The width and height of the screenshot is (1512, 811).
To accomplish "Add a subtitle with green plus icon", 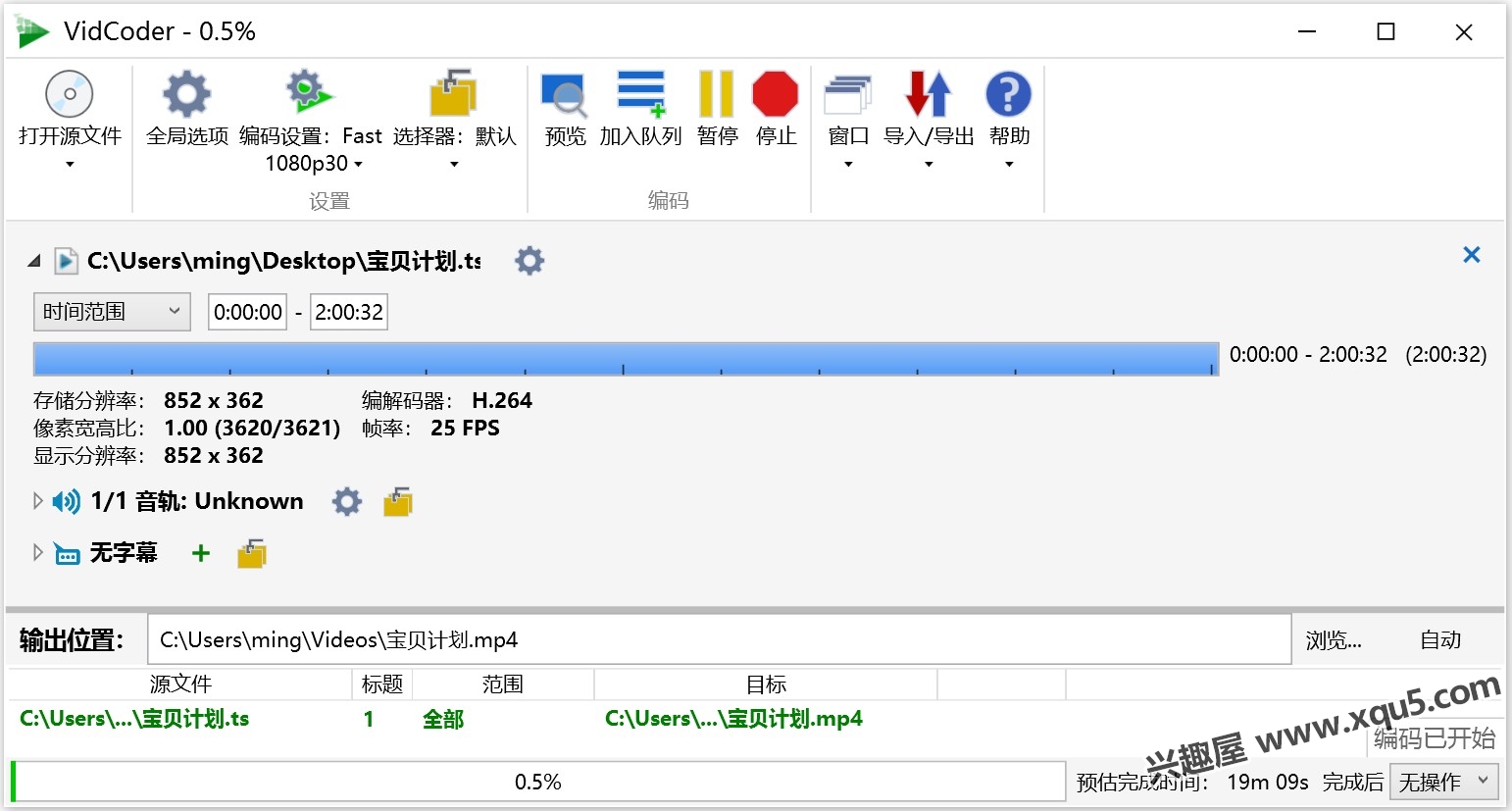I will coord(201,553).
